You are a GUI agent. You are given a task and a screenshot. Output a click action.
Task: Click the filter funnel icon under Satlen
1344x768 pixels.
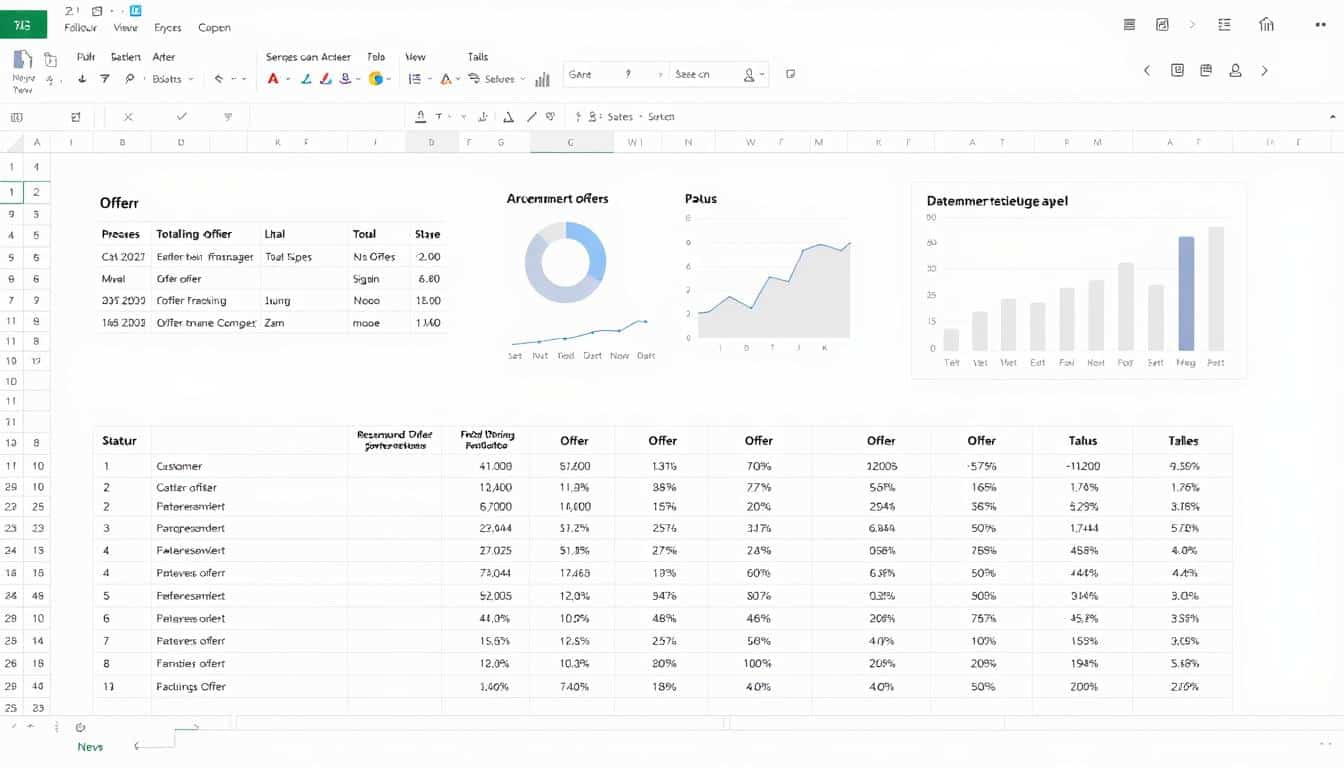[x=104, y=78]
